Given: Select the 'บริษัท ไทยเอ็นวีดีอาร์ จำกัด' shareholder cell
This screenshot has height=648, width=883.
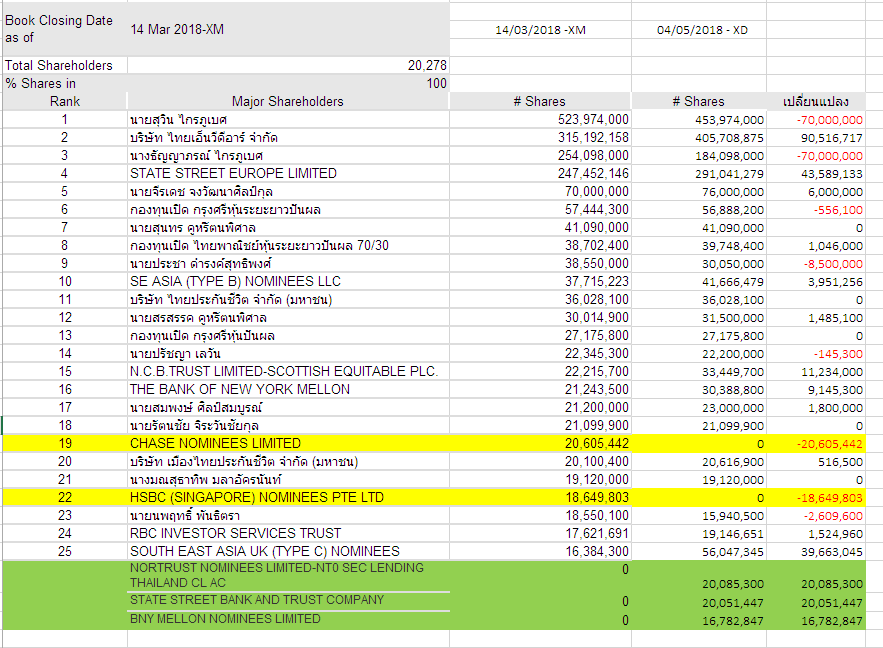Looking at the screenshot, I should point(288,137).
